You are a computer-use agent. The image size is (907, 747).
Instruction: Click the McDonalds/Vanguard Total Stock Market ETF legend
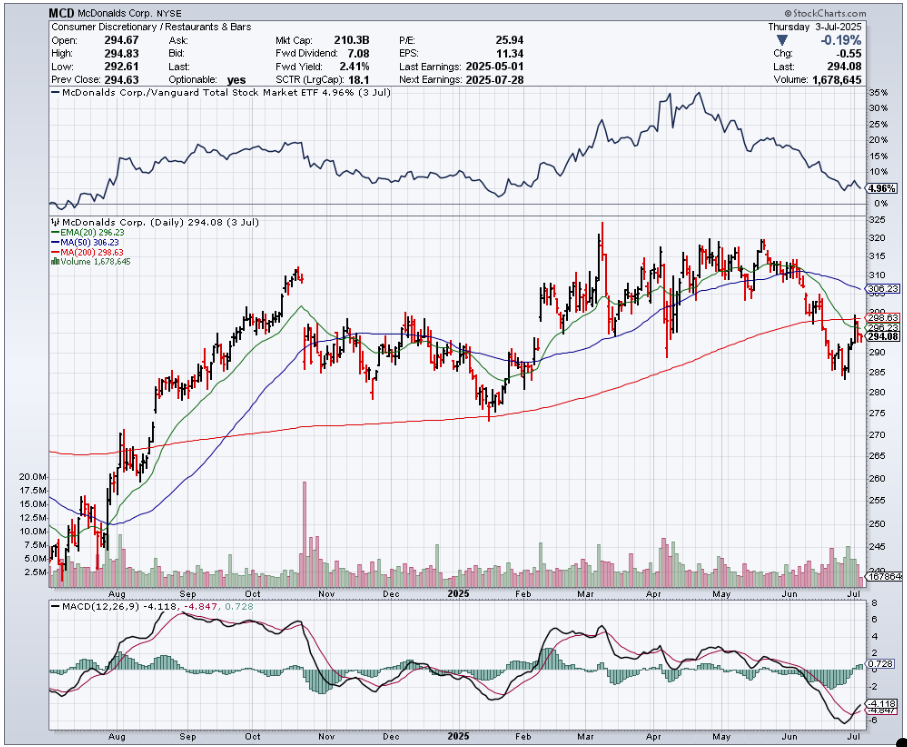[221, 93]
